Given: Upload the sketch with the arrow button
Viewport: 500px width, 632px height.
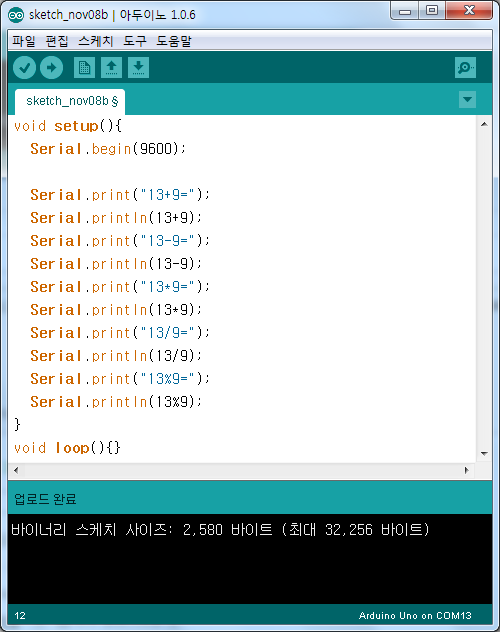Looking at the screenshot, I should (x=51, y=67).
